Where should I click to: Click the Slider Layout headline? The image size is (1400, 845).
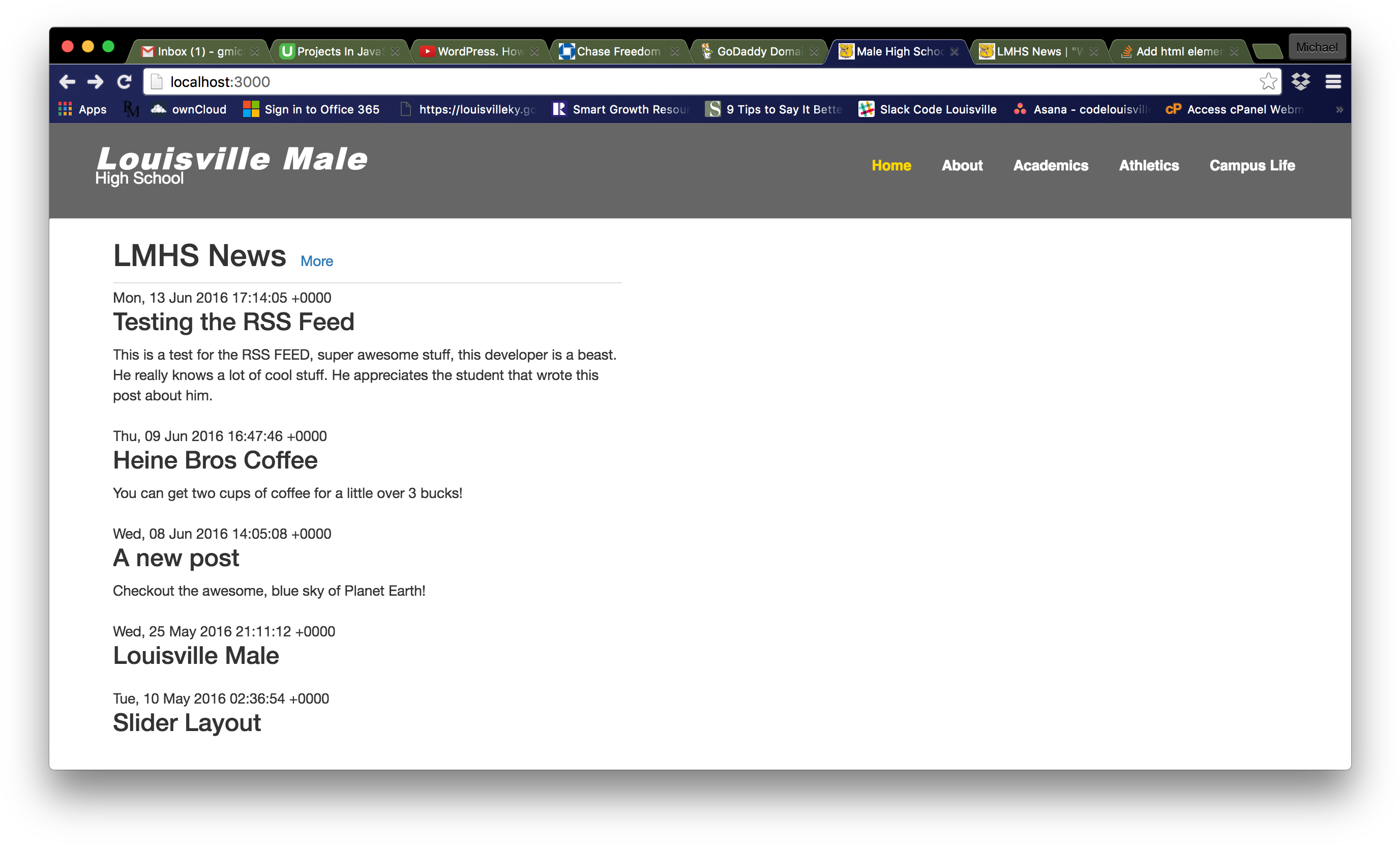[x=187, y=723]
